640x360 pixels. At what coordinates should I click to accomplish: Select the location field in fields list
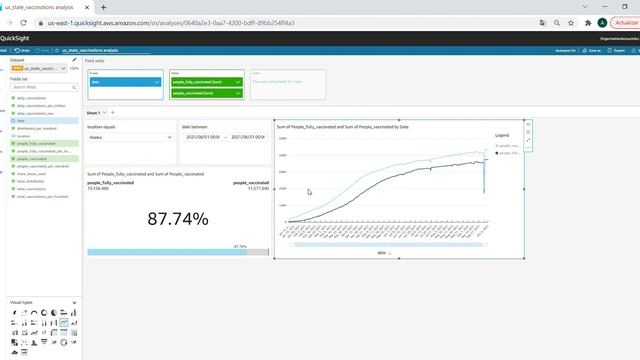tap(44, 136)
